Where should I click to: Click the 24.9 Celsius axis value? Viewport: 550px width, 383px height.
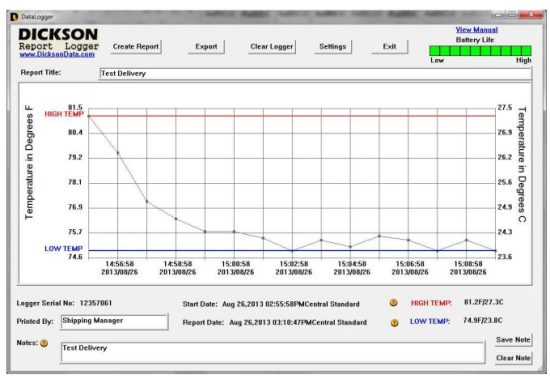tap(505, 207)
